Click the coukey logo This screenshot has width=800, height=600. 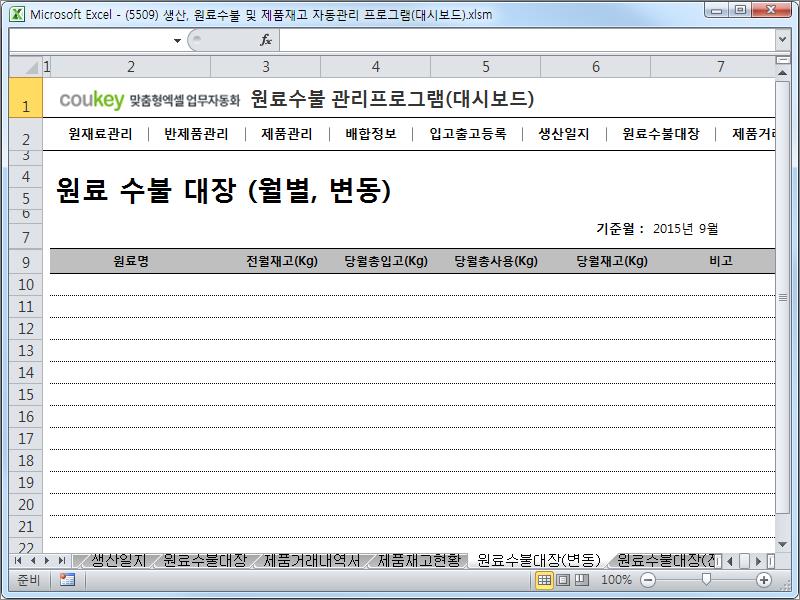(x=91, y=99)
